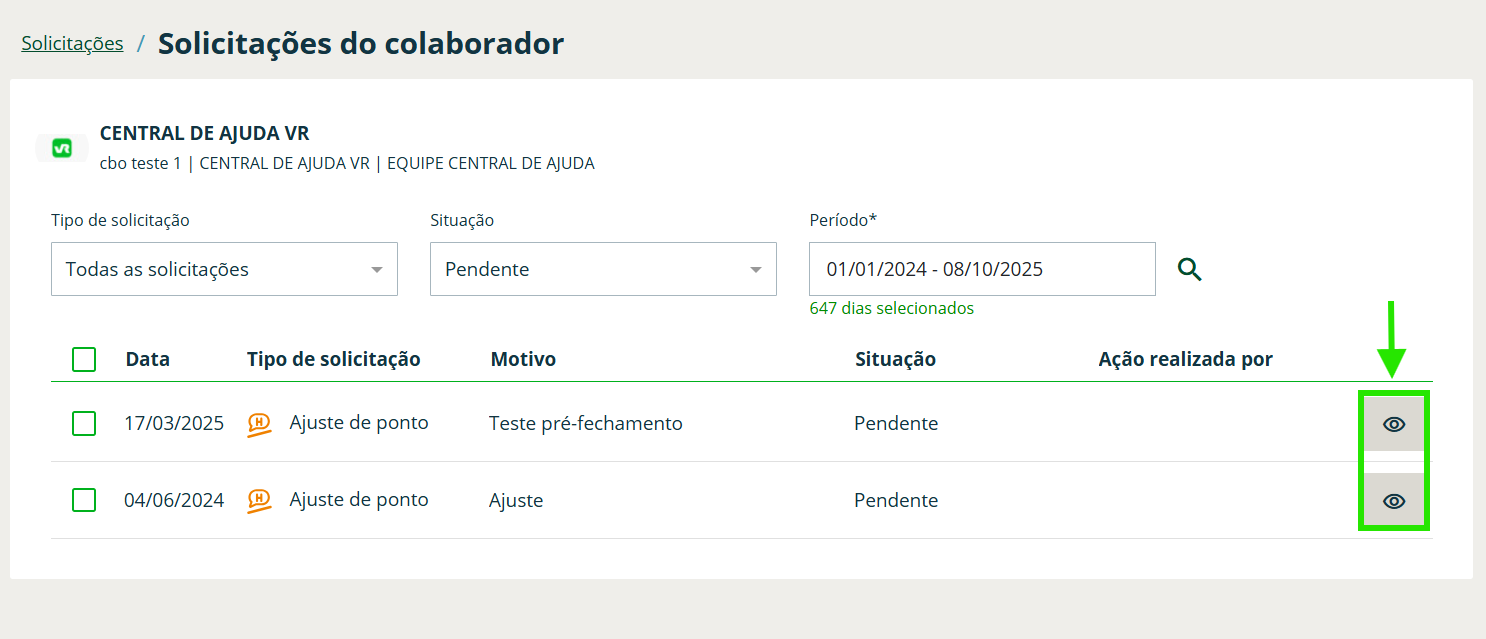Viewport: 1486px width, 639px height.
Task: Select all requests with the header checkbox
Action: coord(84,359)
